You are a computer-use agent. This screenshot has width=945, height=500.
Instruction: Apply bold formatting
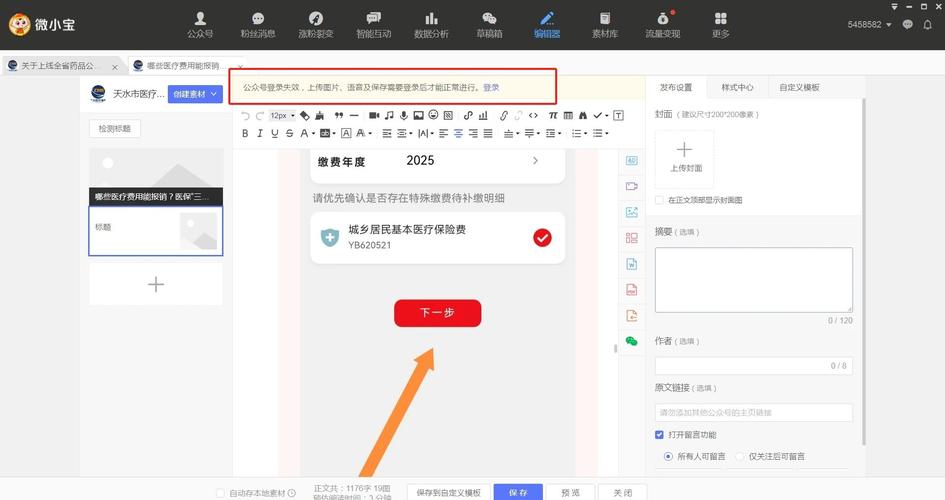coord(245,133)
